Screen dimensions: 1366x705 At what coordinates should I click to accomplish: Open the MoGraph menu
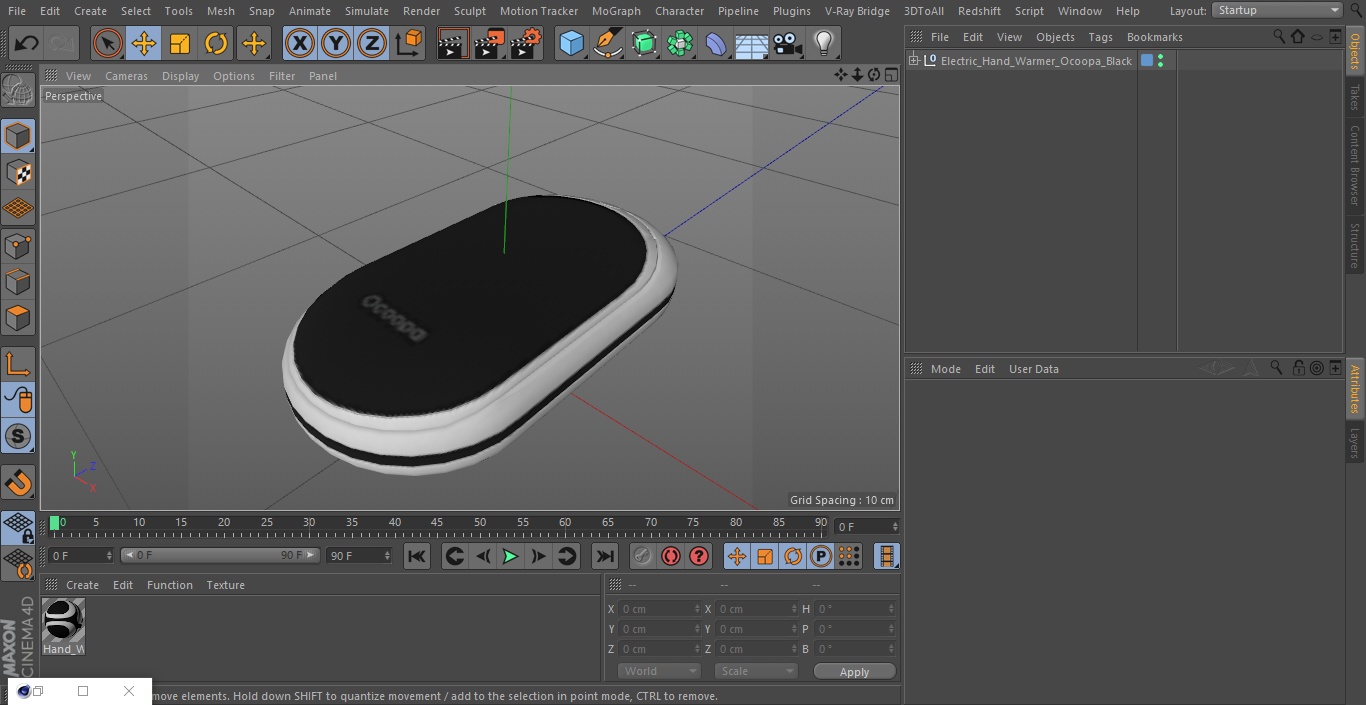[616, 11]
